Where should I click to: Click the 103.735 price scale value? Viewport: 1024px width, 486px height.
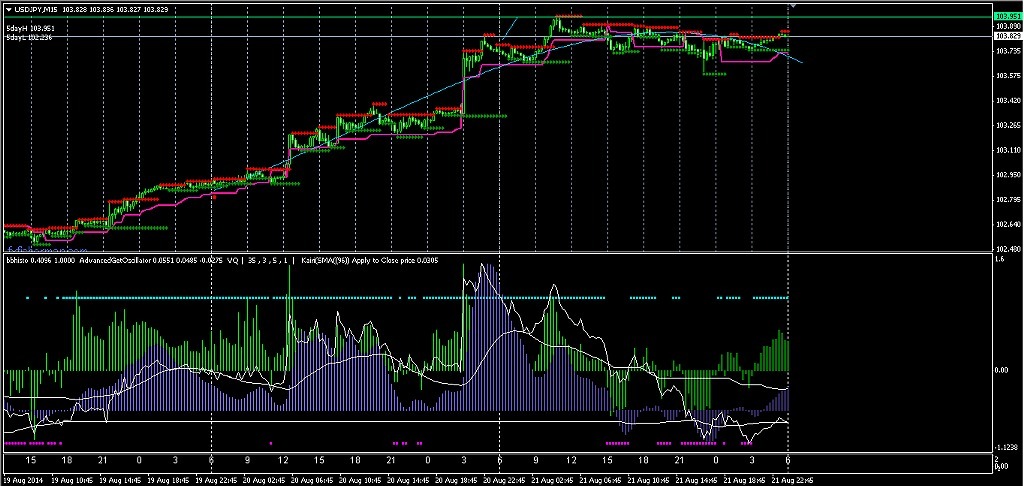[1007, 50]
